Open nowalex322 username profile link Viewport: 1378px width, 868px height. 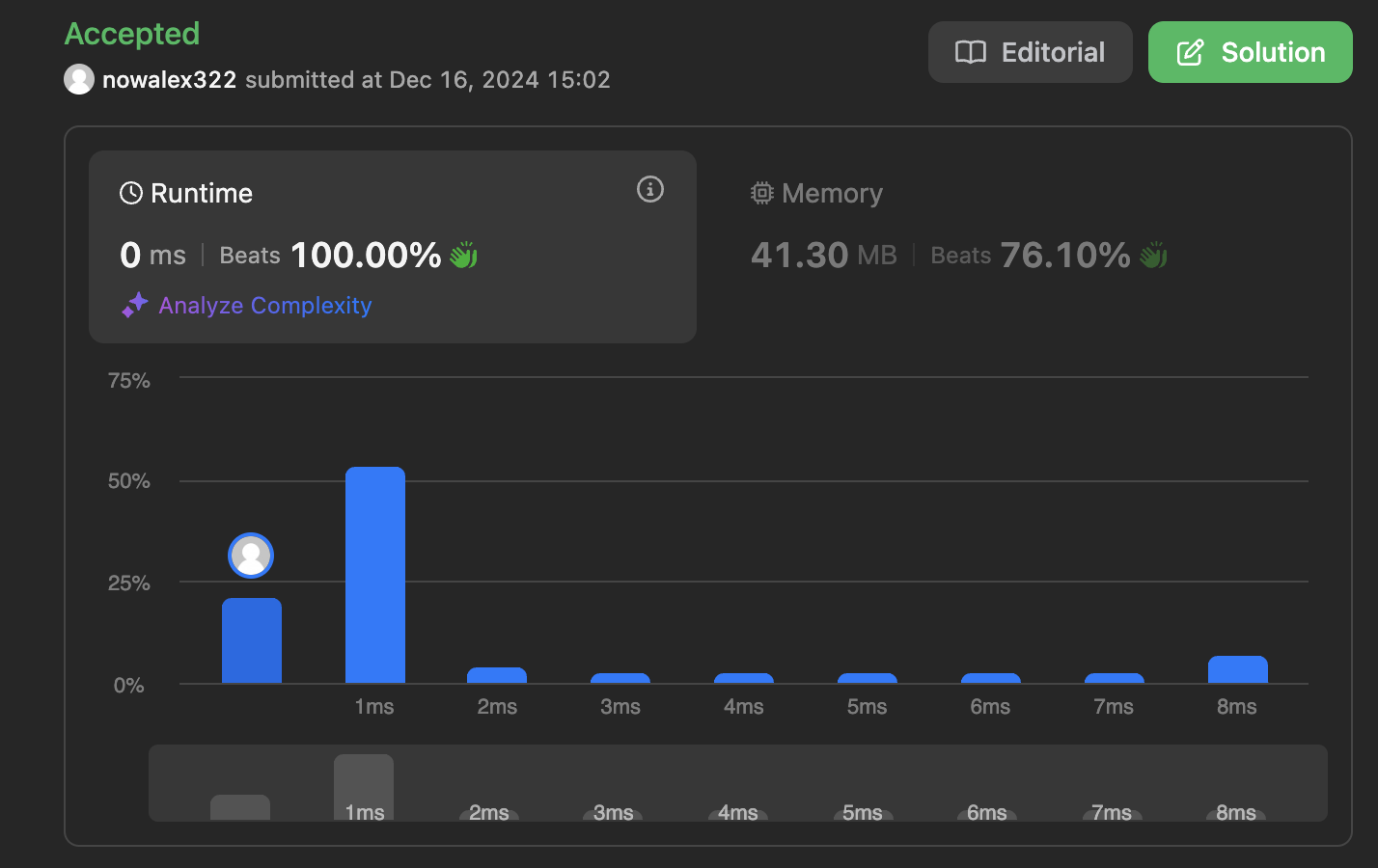[x=169, y=79]
